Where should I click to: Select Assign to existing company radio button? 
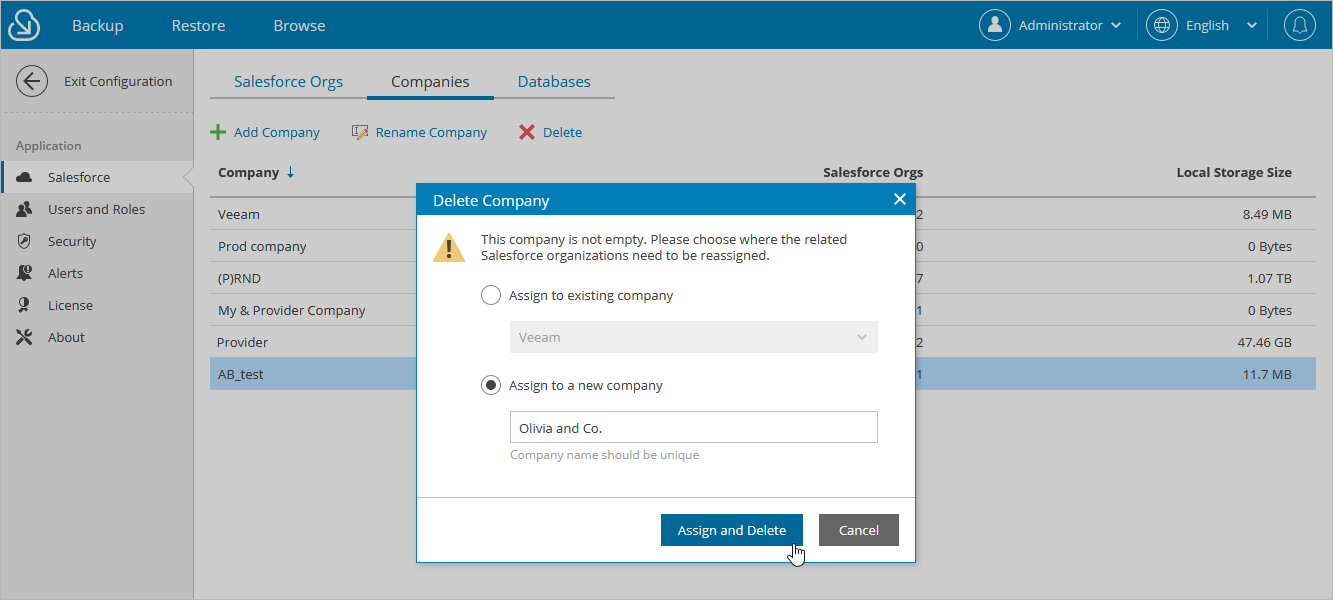[x=491, y=295]
